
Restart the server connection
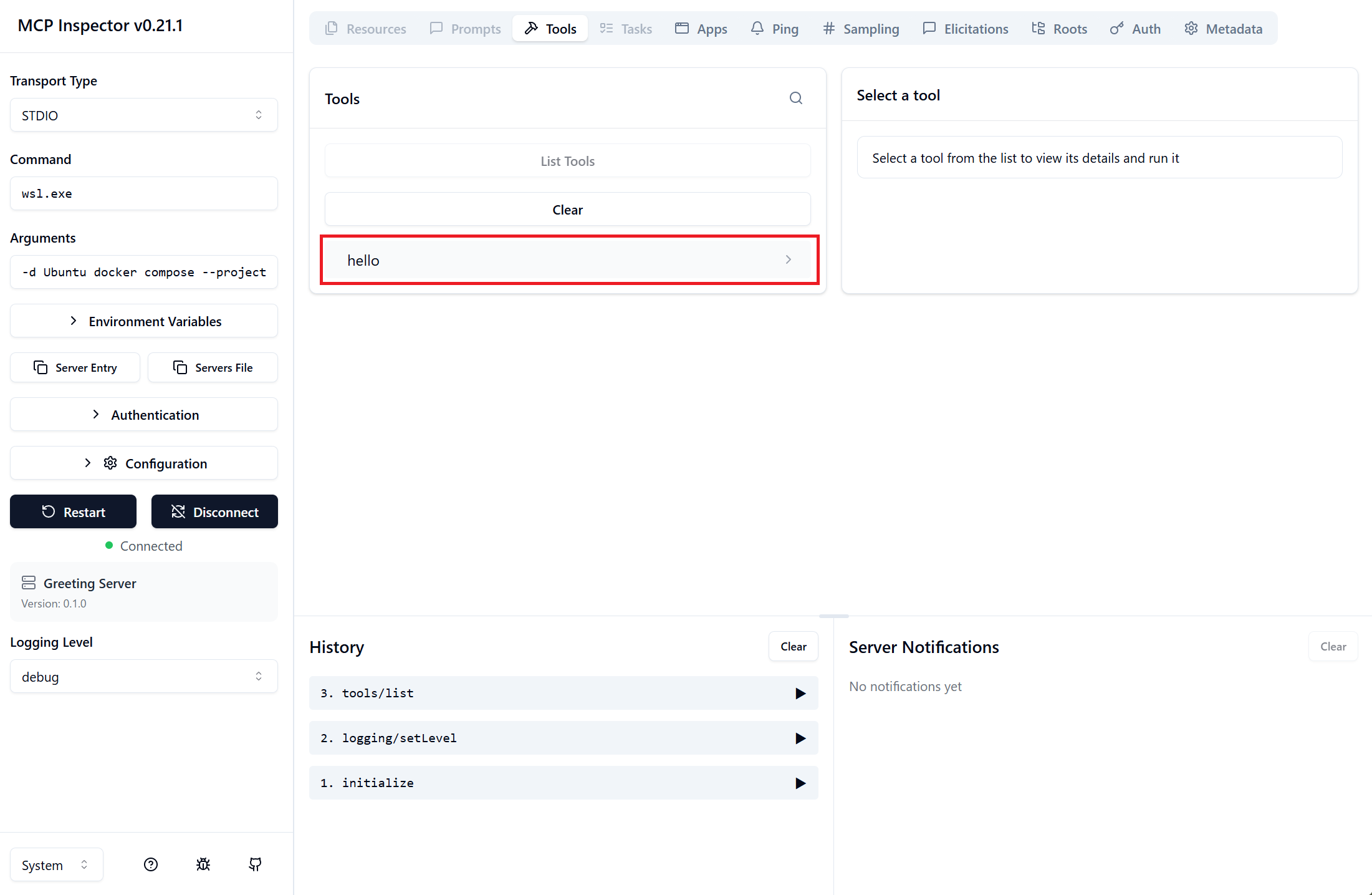coord(73,512)
